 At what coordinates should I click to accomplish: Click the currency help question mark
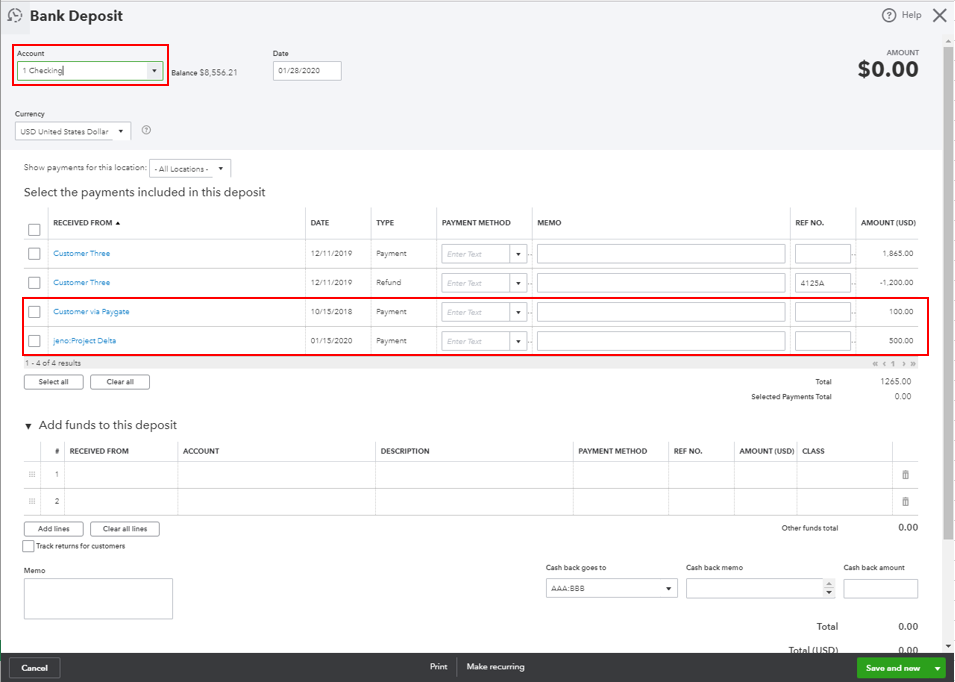(x=146, y=130)
